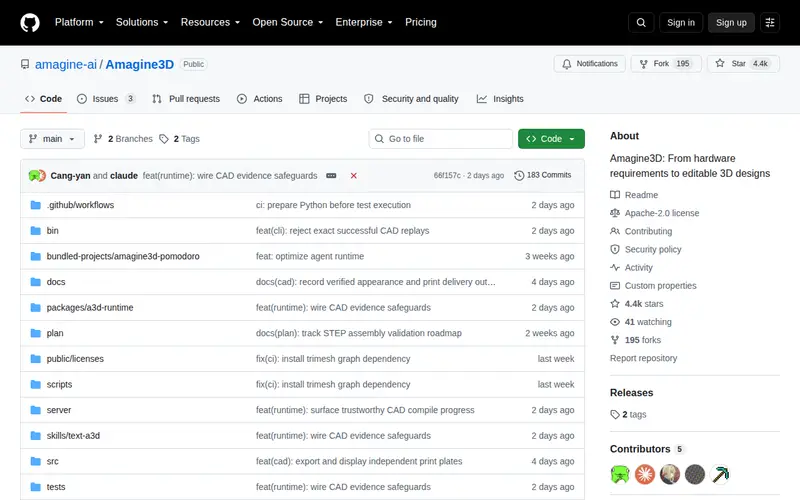Click the search magnifier icon

pos(641,22)
